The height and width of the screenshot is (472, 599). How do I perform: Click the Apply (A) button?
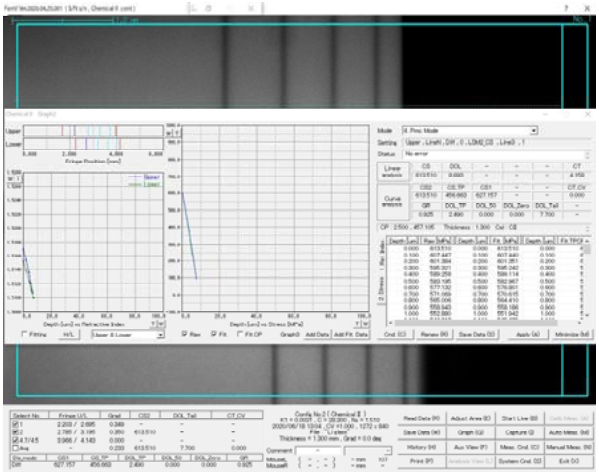point(528,335)
